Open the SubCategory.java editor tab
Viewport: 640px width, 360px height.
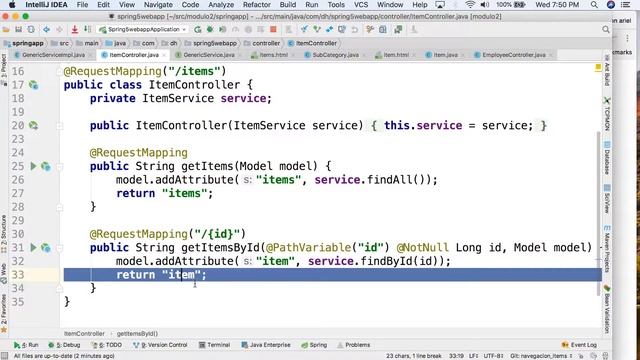[336, 55]
